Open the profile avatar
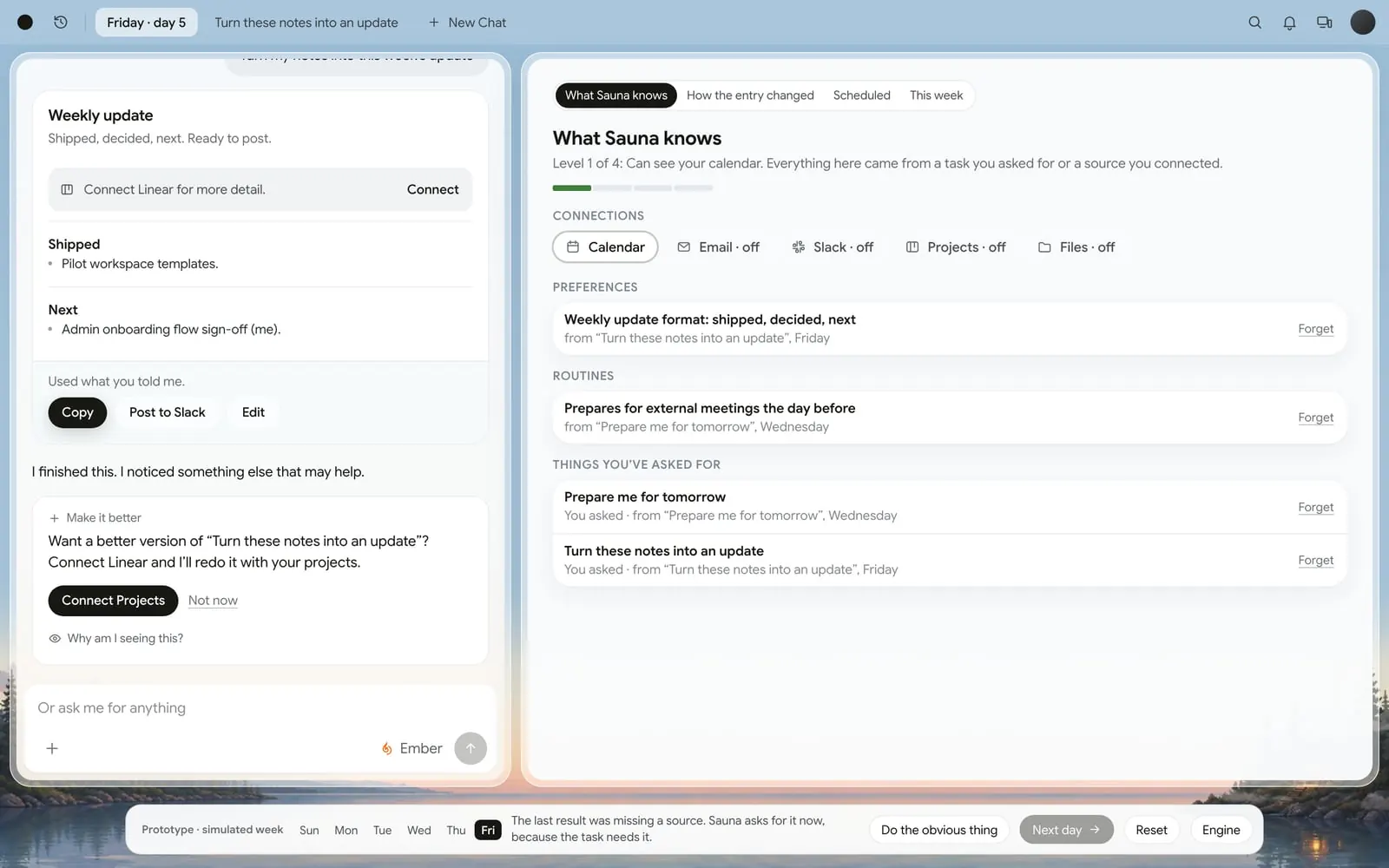Viewport: 1389px width, 868px height. point(1362,23)
